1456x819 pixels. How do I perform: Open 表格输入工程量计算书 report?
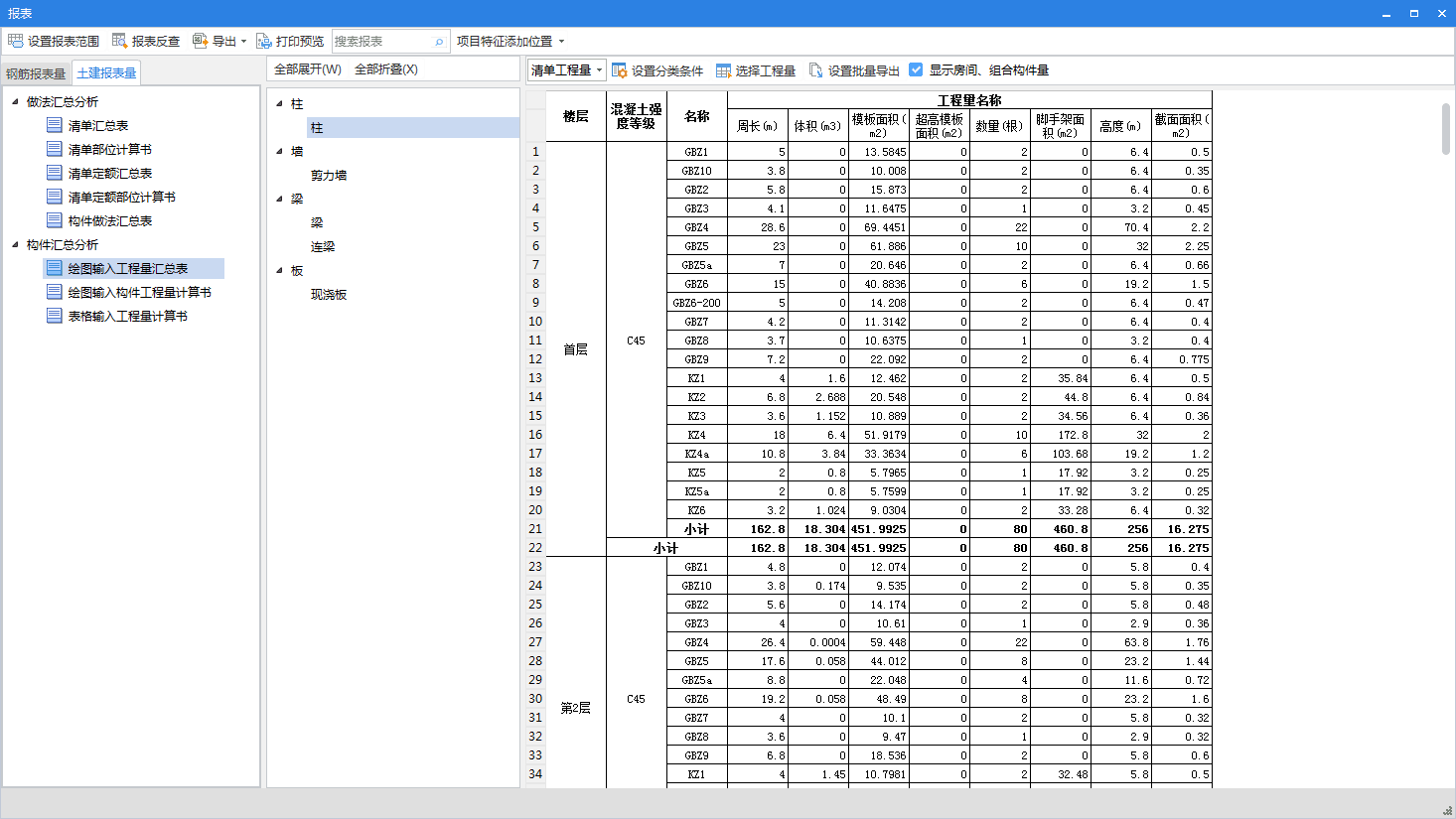pos(128,316)
